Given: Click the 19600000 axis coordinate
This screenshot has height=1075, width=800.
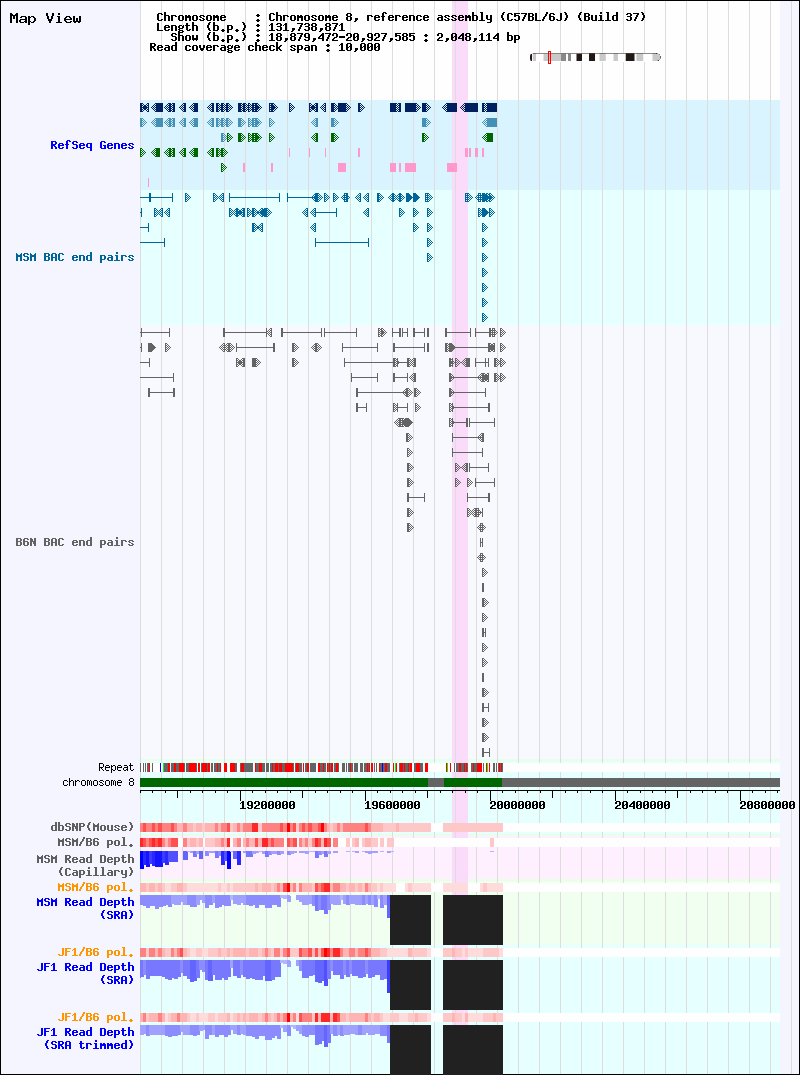Looking at the screenshot, I should pos(393,804).
